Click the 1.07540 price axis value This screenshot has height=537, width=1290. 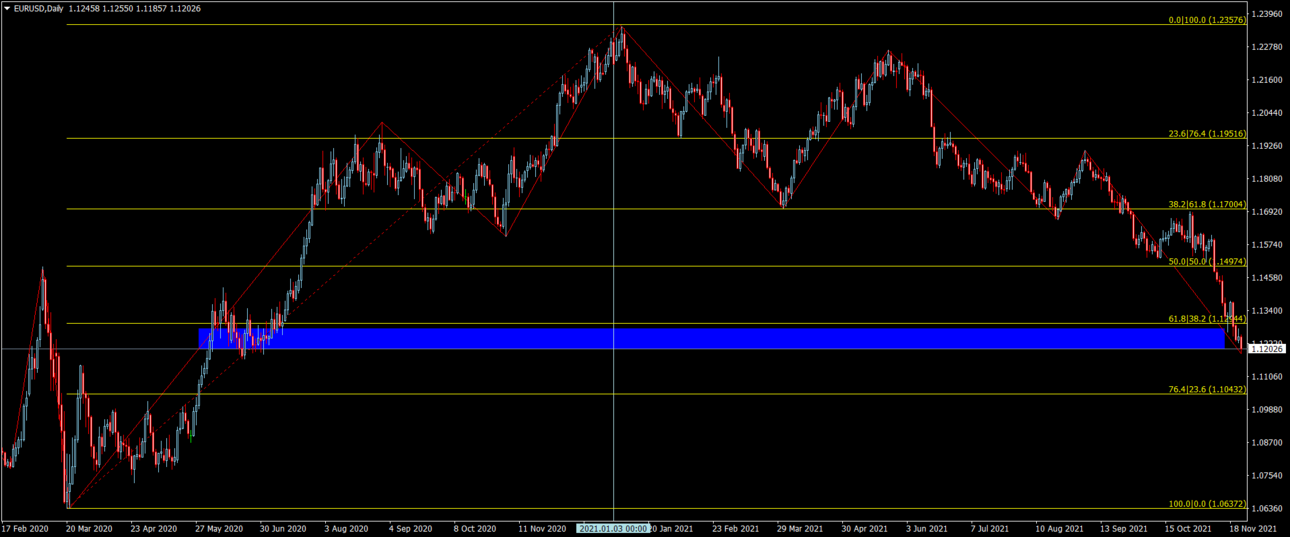[1268, 476]
